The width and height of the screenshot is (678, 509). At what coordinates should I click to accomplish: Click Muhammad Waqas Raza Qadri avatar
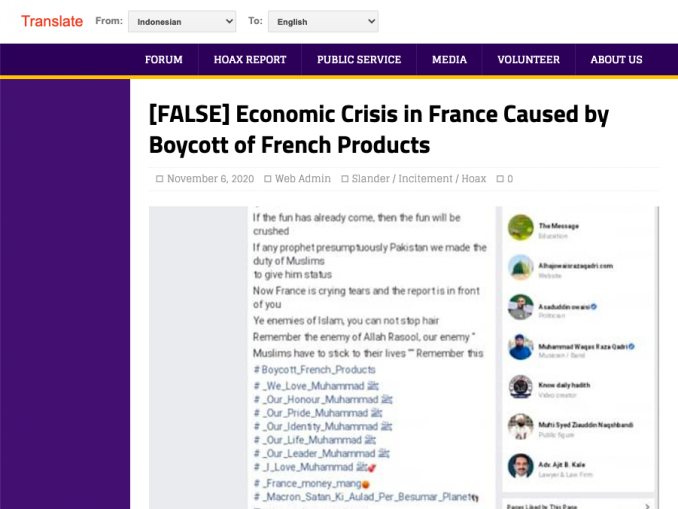(521, 347)
